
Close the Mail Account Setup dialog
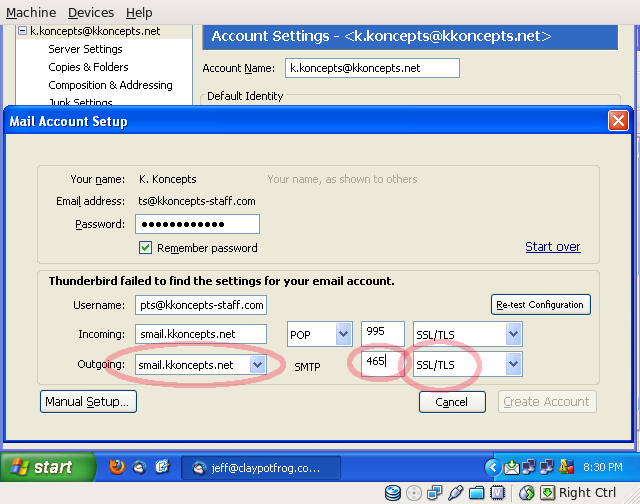[x=618, y=121]
